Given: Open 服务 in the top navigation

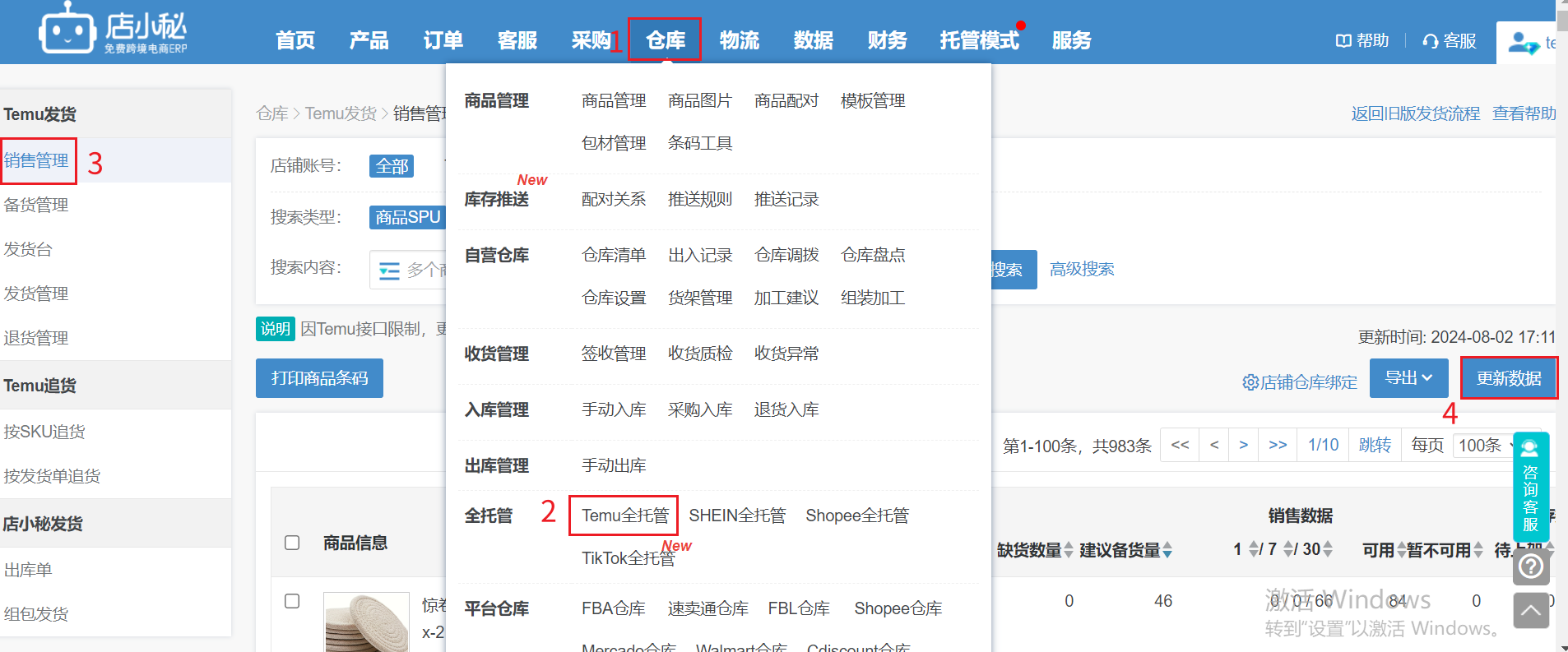Looking at the screenshot, I should (1071, 40).
